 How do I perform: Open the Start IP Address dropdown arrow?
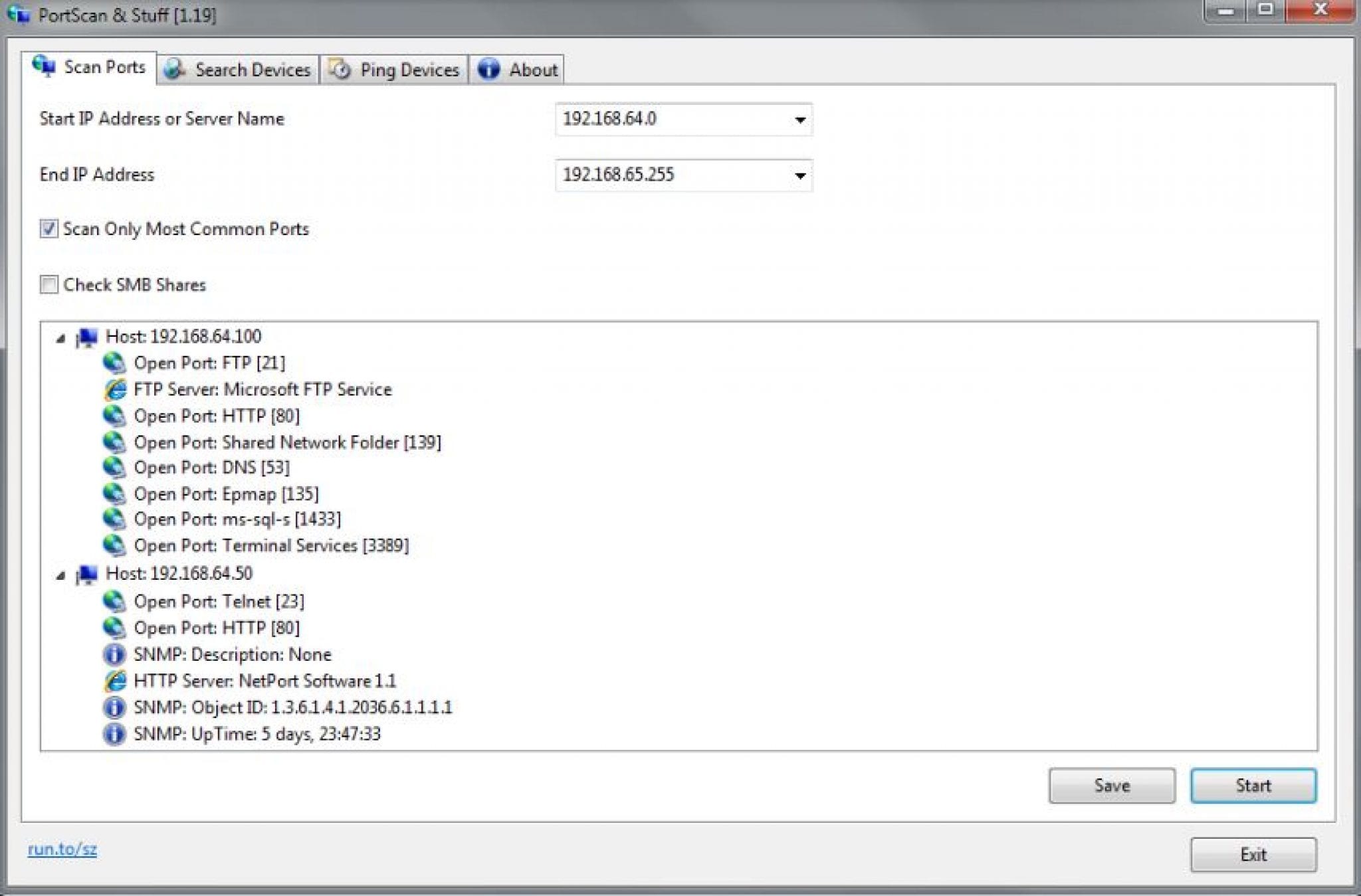pyautogui.click(x=799, y=120)
